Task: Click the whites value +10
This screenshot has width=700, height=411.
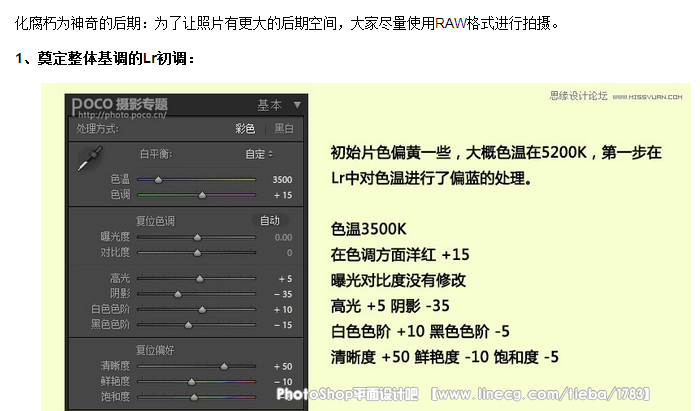Action: click(x=283, y=310)
